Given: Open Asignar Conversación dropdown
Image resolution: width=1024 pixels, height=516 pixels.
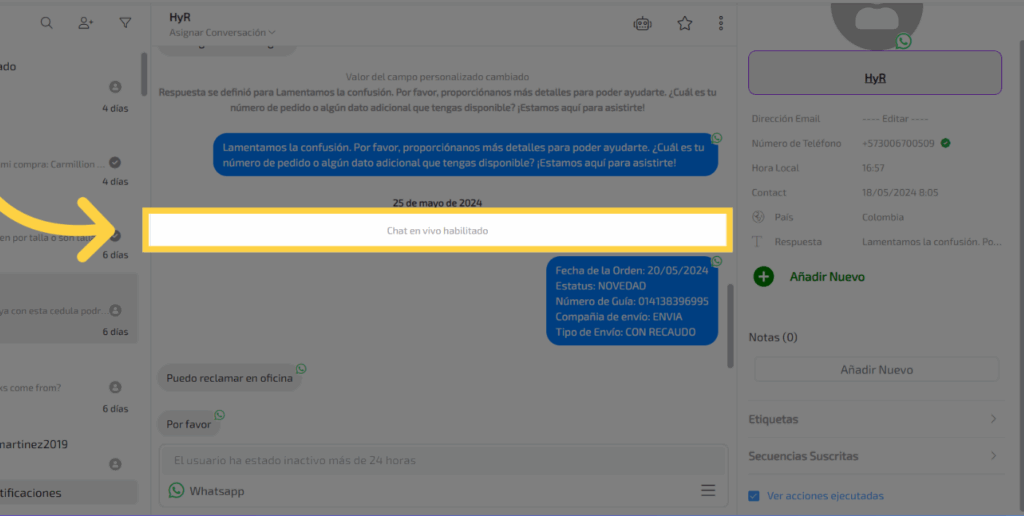Looking at the screenshot, I should coord(222,32).
